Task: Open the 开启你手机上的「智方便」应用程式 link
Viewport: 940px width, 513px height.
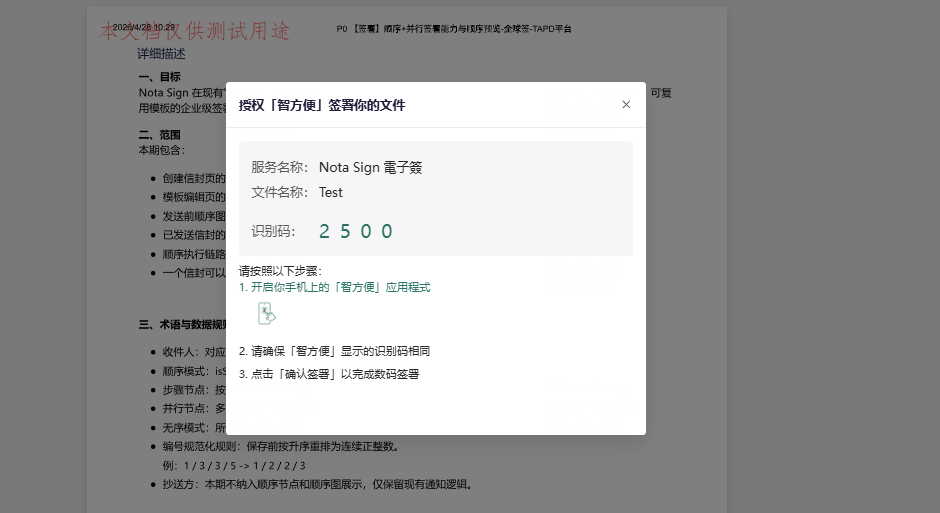Action: (x=335, y=287)
